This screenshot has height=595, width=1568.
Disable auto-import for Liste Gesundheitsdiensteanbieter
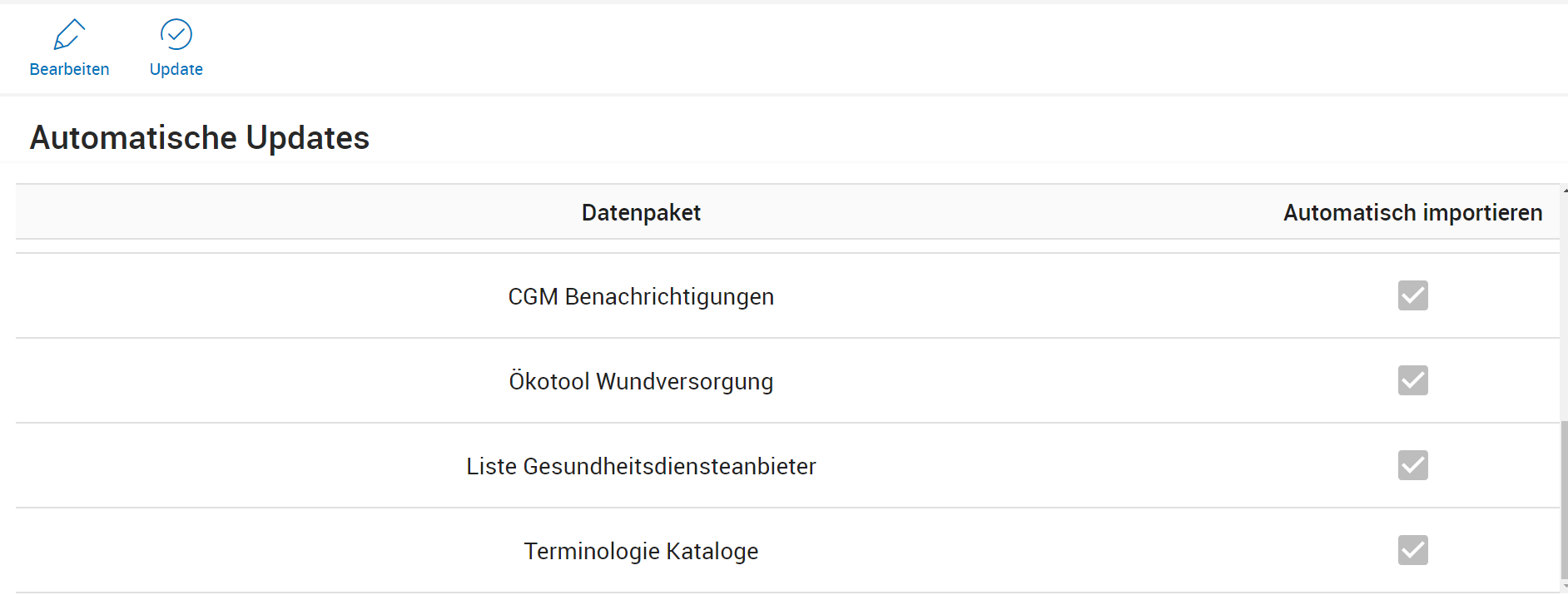[1412, 465]
